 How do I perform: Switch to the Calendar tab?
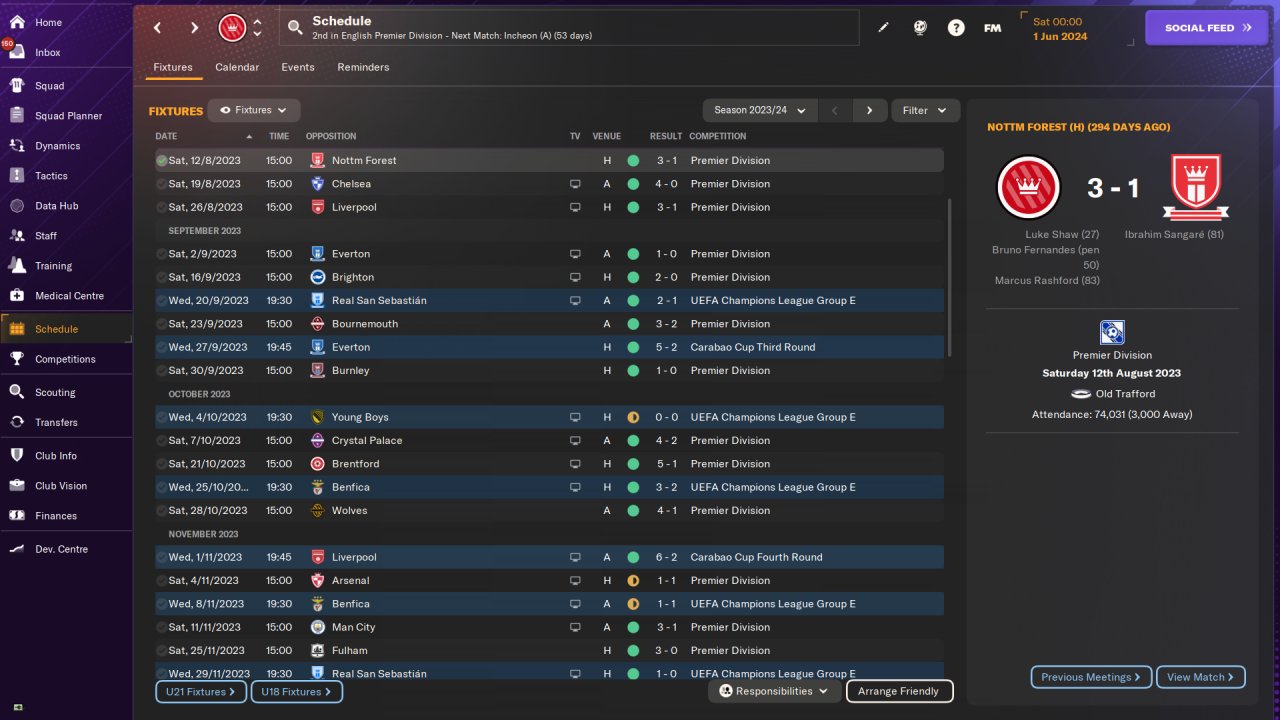pos(237,67)
